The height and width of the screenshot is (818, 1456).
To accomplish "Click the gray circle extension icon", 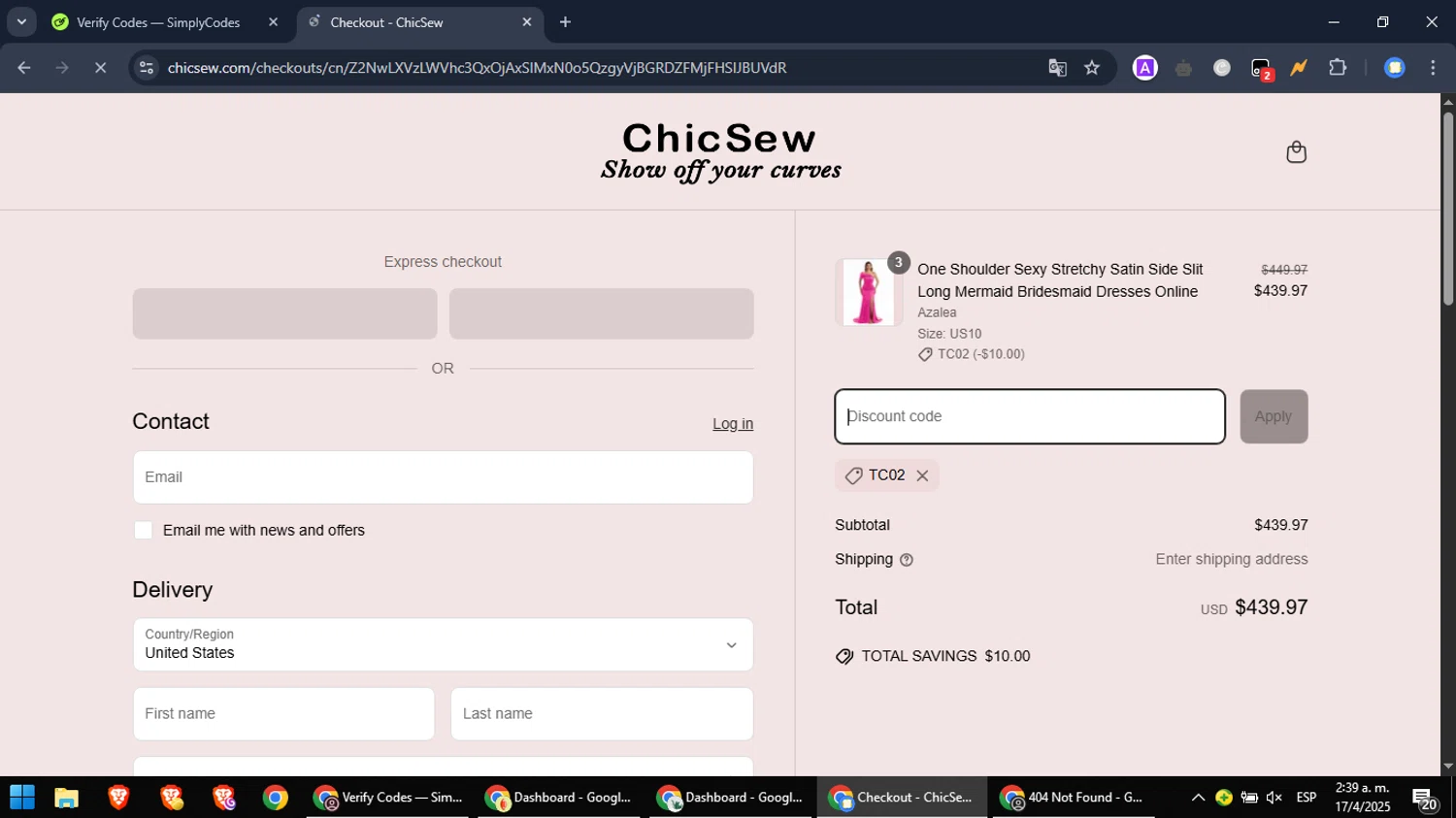I will point(1222,68).
